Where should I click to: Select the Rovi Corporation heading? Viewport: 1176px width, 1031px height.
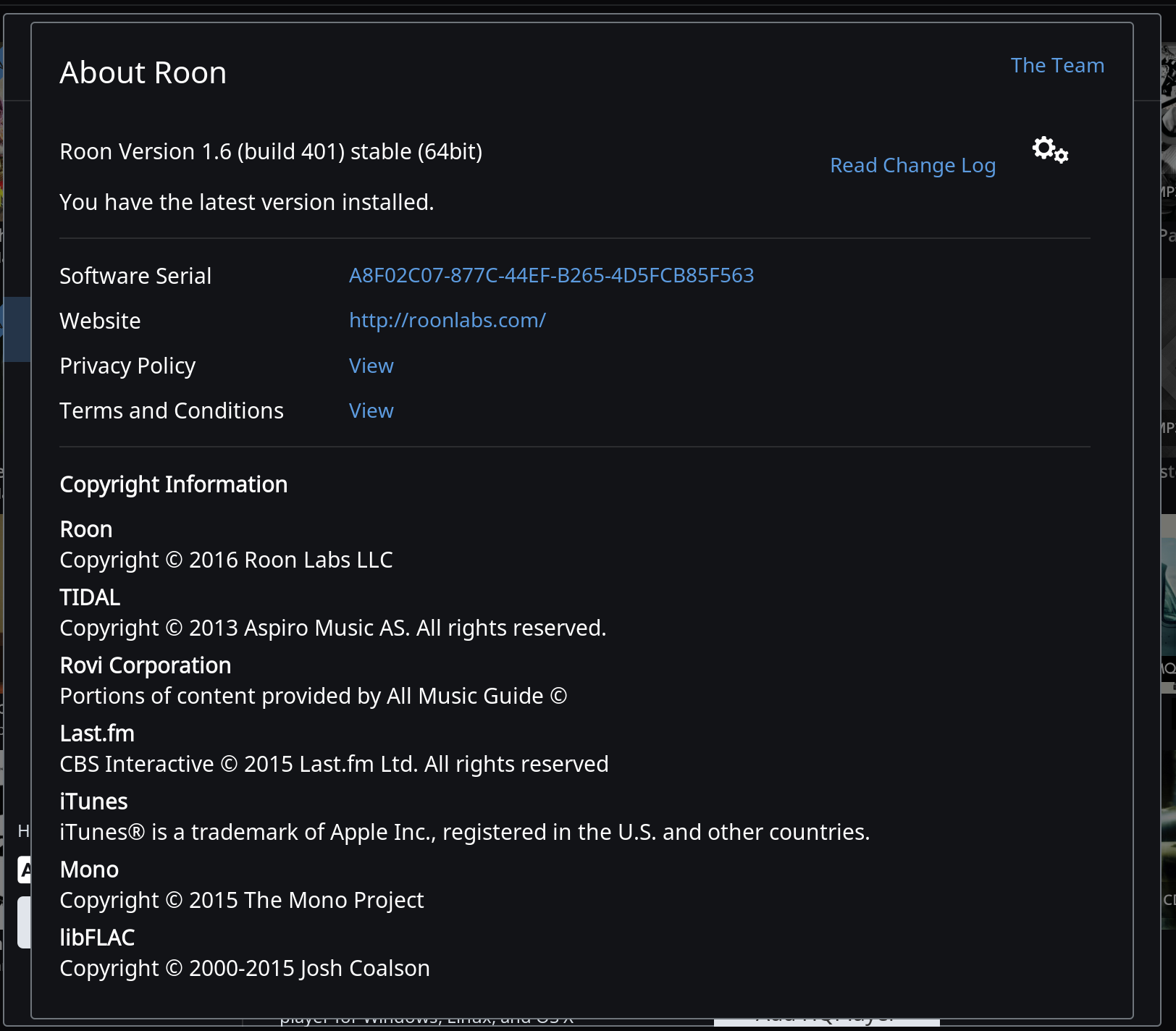coord(146,665)
